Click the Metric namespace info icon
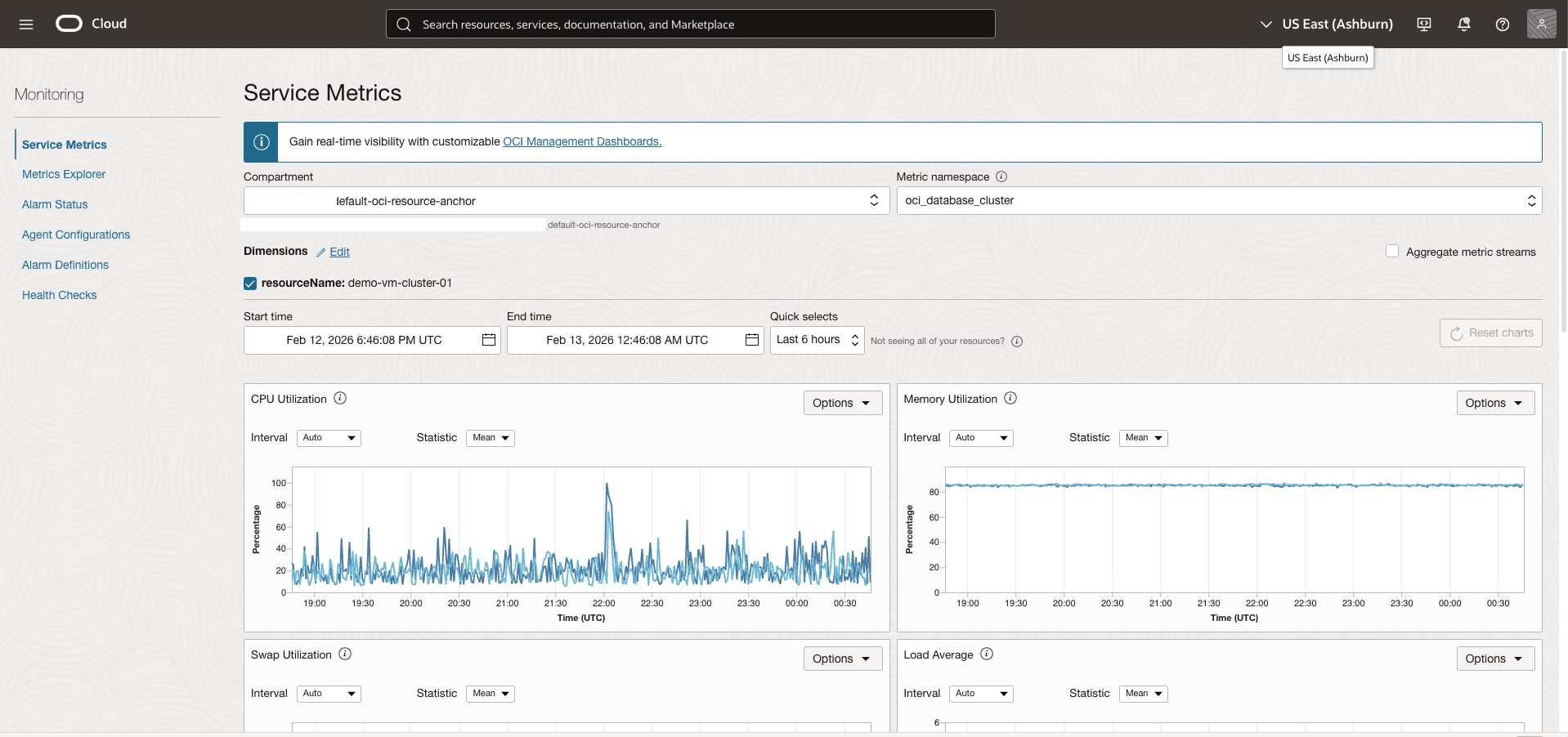Viewport: 1568px width, 737px height. [x=1001, y=176]
